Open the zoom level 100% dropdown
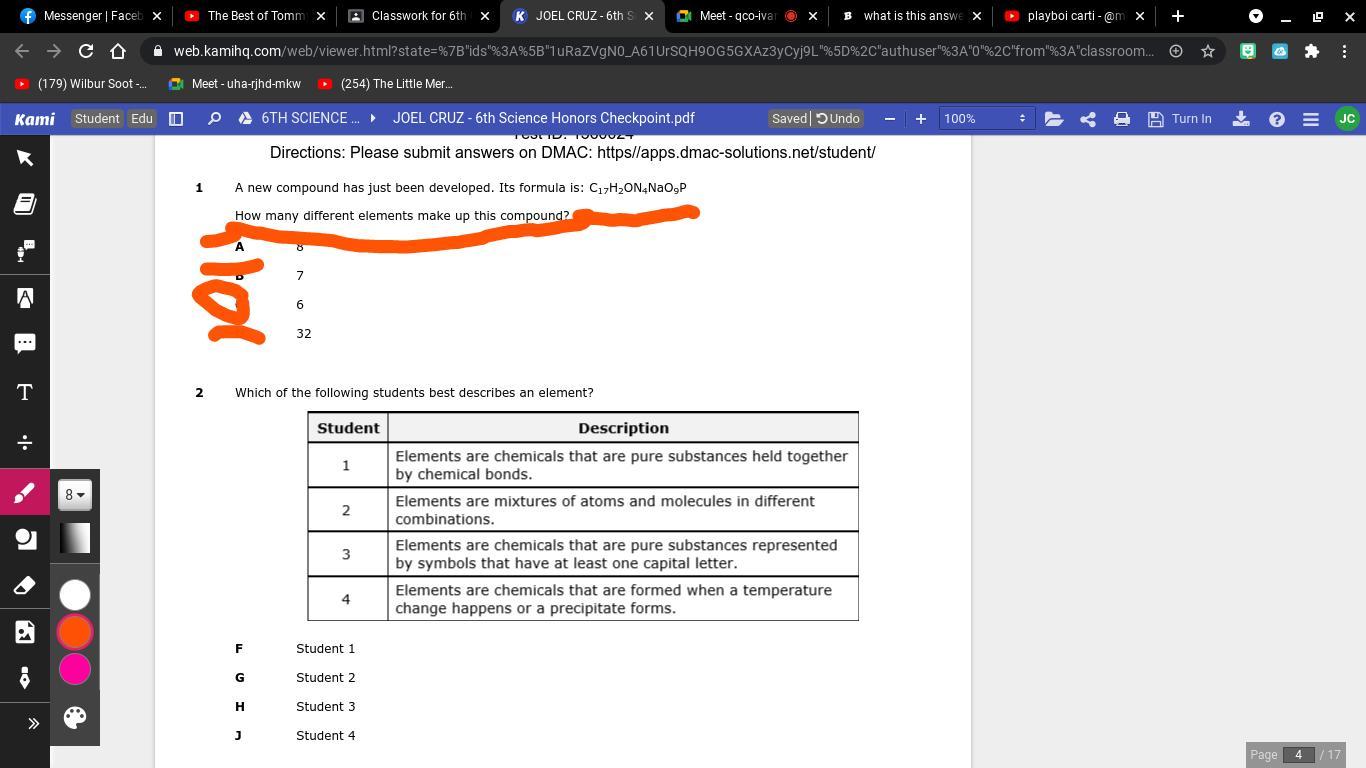Viewport: 1366px width, 768px height. pyautogui.click(x=985, y=118)
